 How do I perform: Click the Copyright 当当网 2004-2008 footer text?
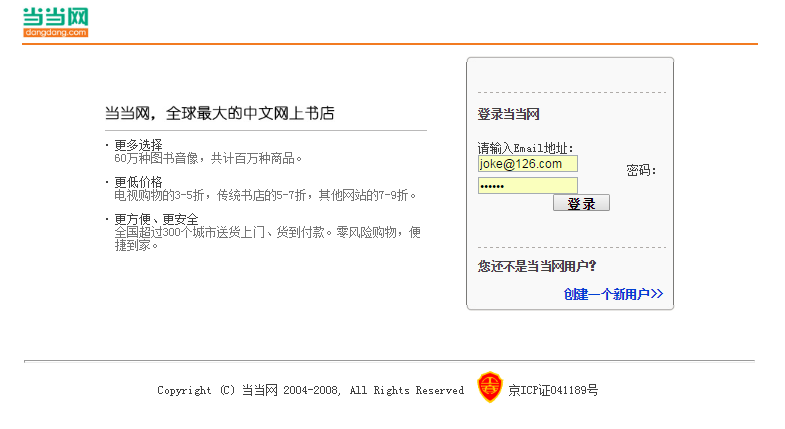[310, 390]
